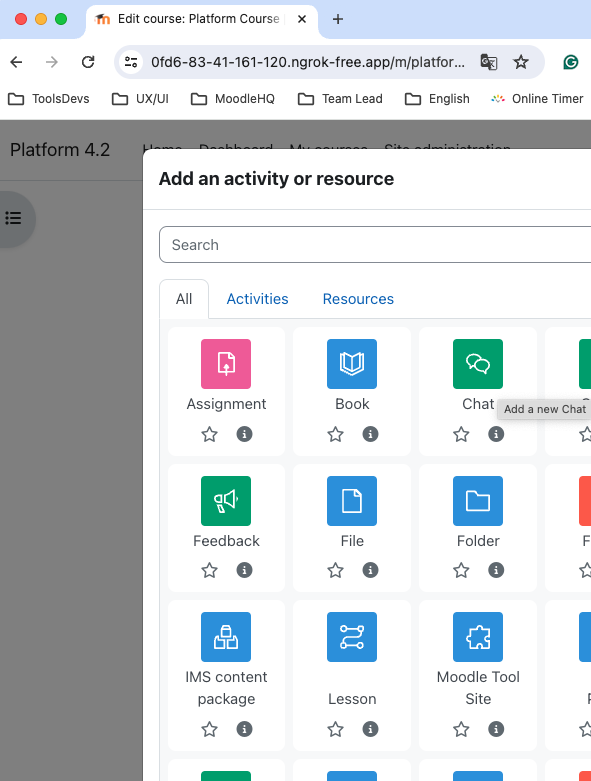Select the IMS content package icon

226,637
